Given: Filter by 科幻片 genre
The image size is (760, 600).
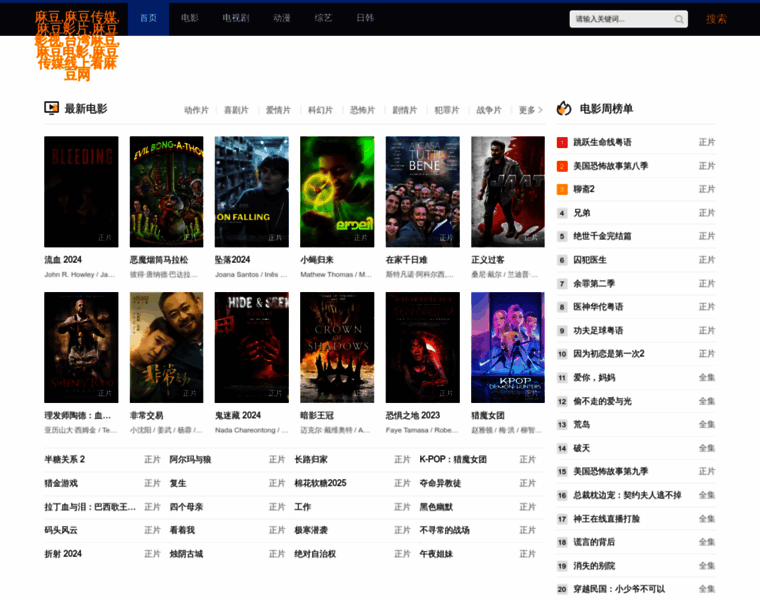Looking at the screenshot, I should [320, 110].
